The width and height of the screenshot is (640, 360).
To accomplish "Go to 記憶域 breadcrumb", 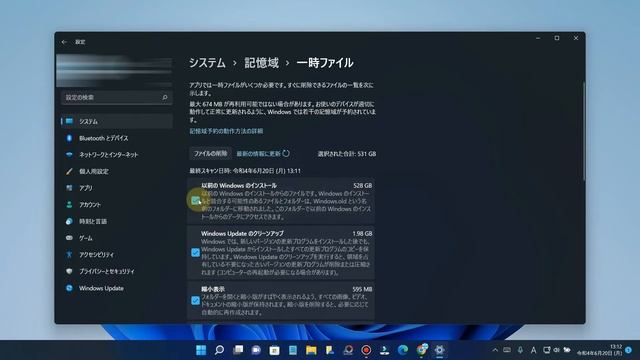I will pos(261,63).
